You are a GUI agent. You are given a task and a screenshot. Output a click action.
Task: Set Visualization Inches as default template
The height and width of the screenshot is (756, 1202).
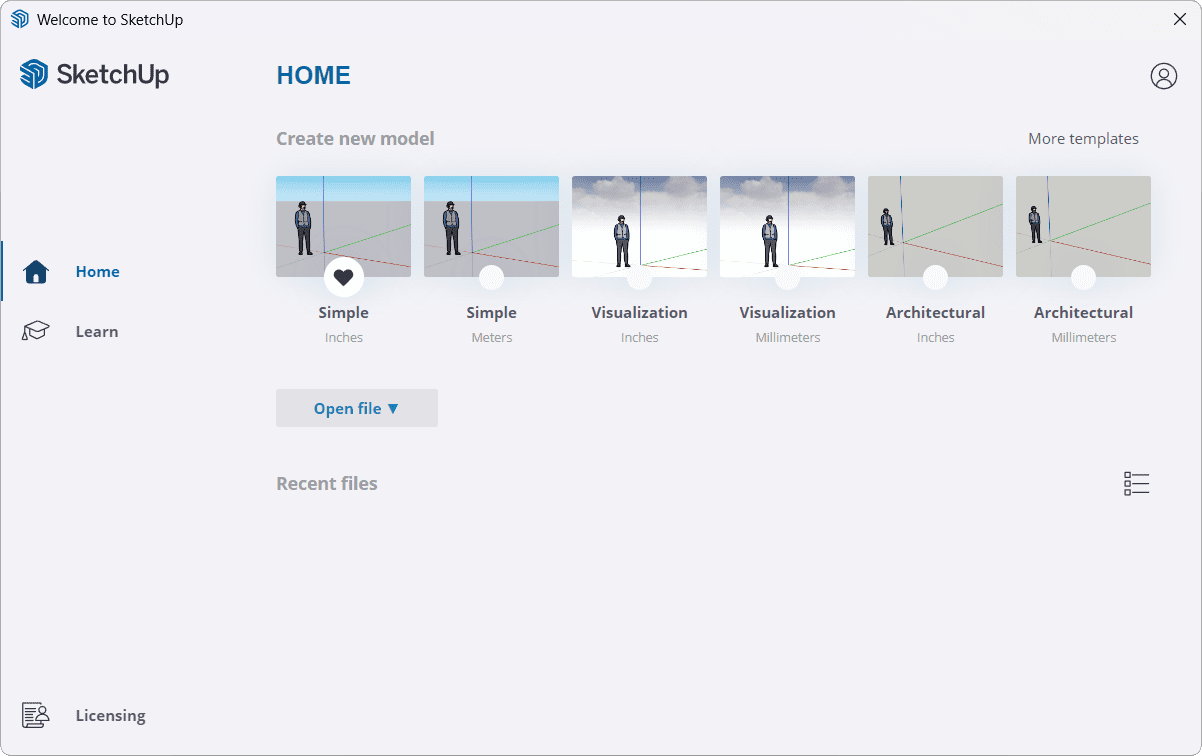click(x=639, y=277)
